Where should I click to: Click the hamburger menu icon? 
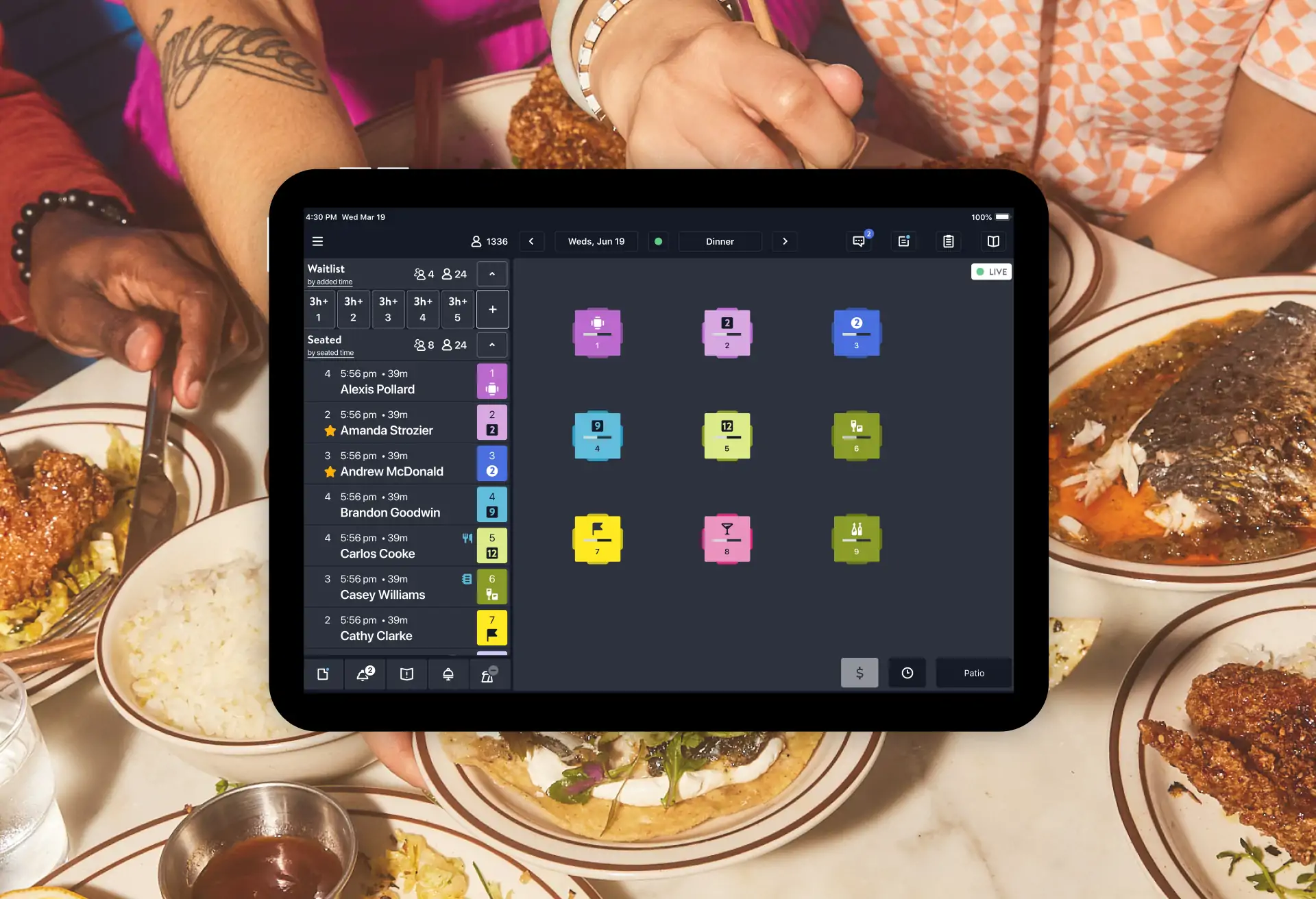tap(317, 241)
